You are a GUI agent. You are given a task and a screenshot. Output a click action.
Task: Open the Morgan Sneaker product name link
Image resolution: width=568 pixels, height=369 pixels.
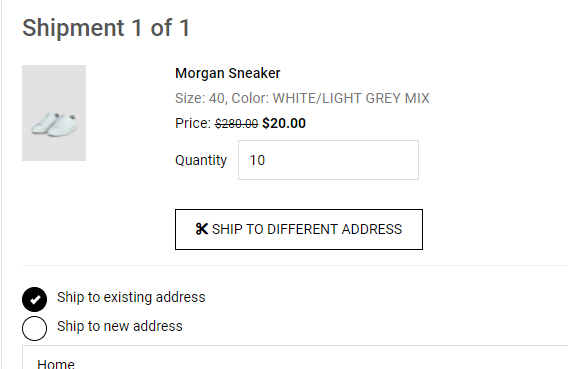227,74
